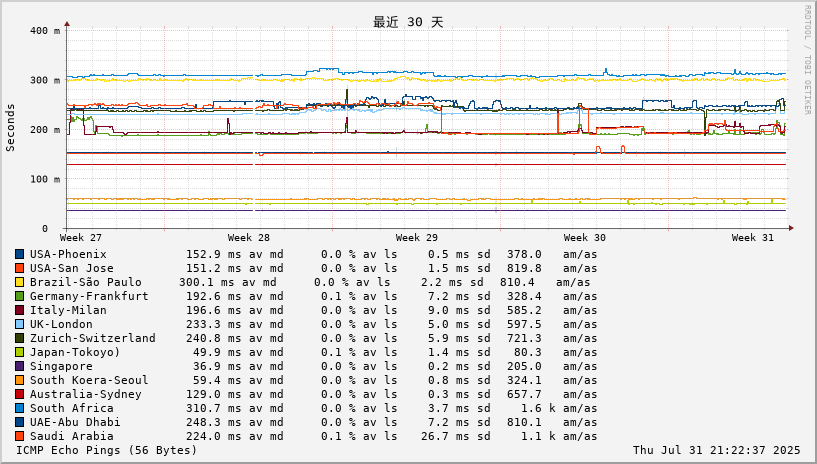This screenshot has width=817, height=464.
Task: Select the Australia-Sydney legend label
Action: 85,395
